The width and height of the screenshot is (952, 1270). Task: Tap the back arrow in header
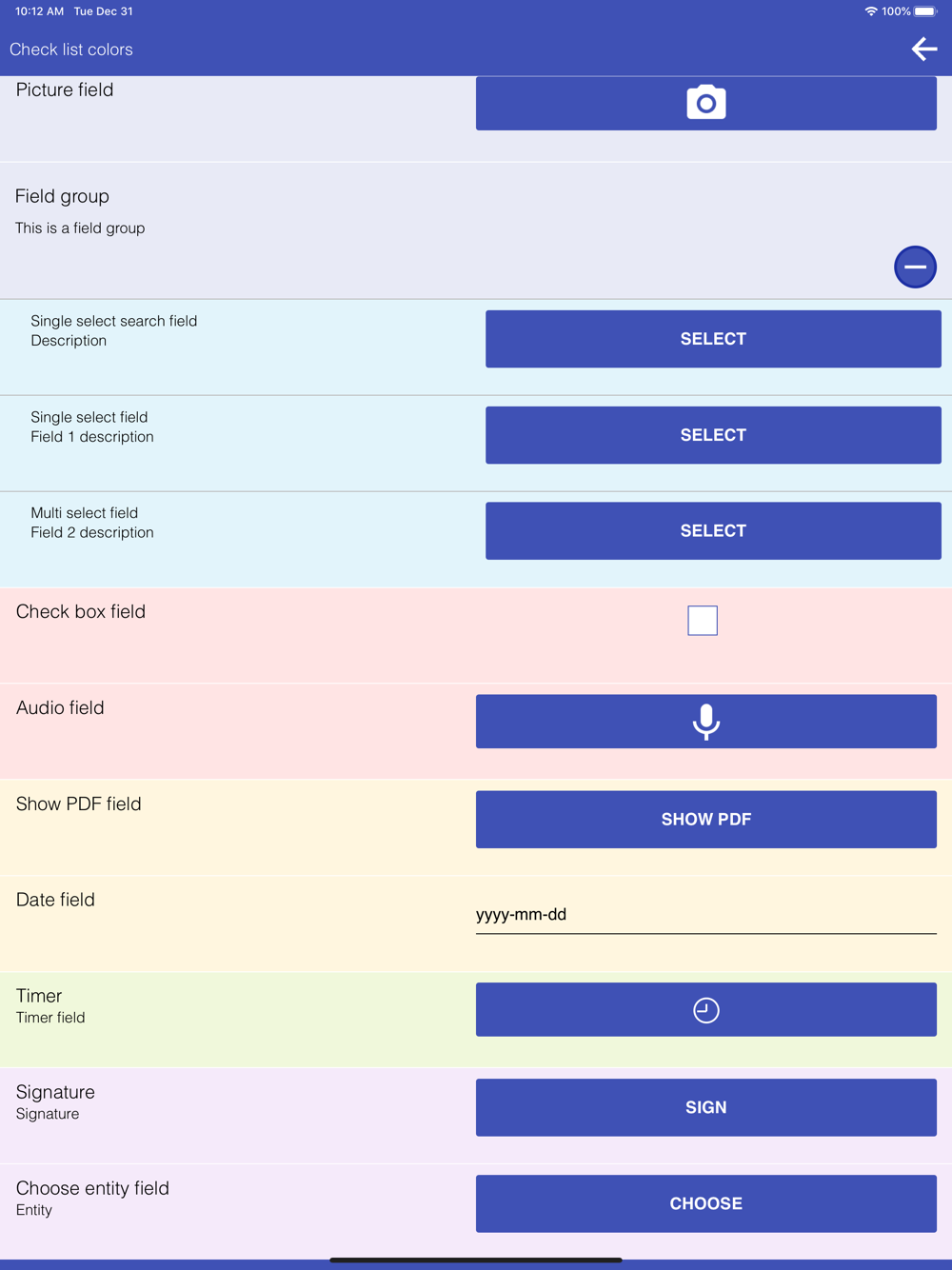(x=924, y=50)
